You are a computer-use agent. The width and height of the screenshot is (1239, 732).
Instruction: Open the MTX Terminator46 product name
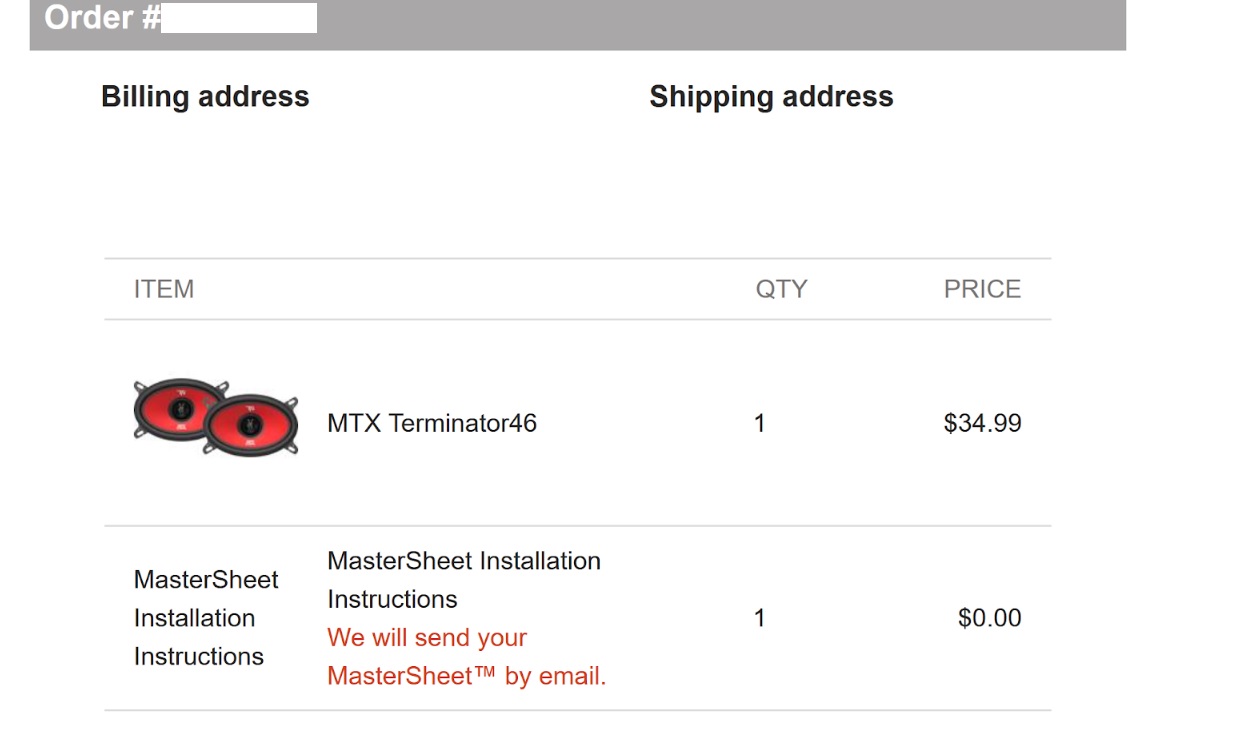(x=432, y=423)
